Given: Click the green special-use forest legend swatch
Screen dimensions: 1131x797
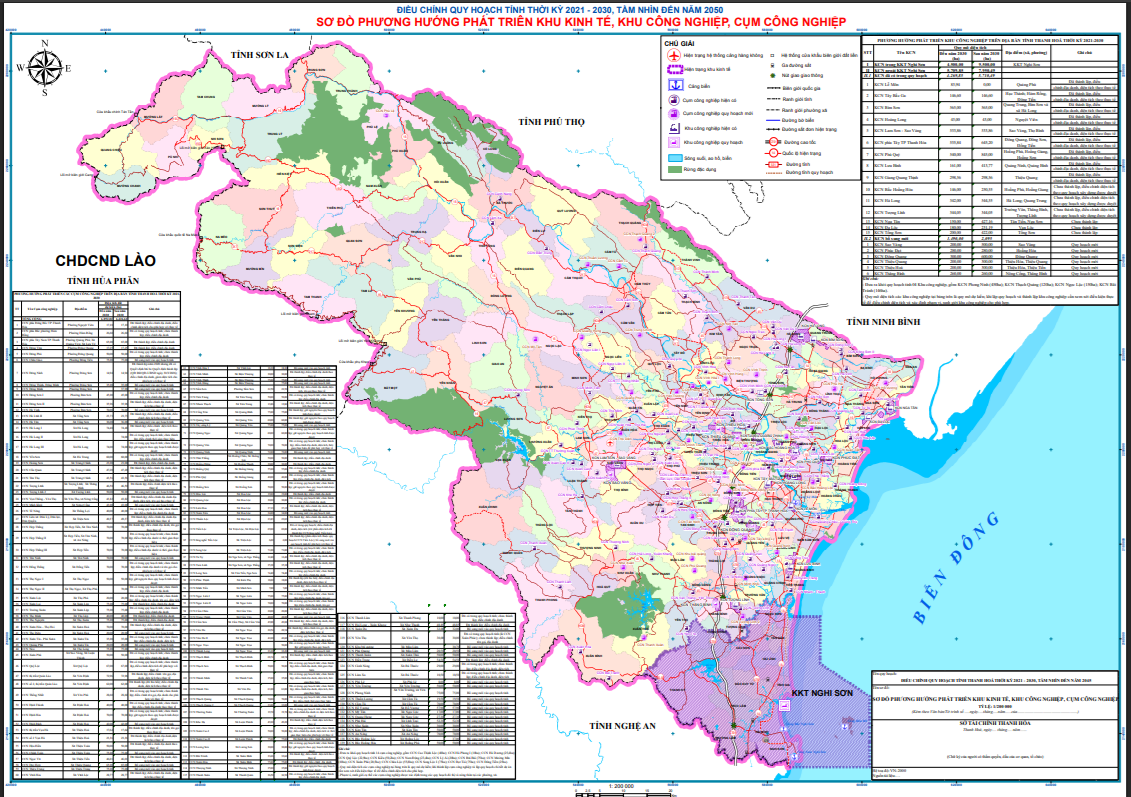Looking at the screenshot, I should (675, 169).
